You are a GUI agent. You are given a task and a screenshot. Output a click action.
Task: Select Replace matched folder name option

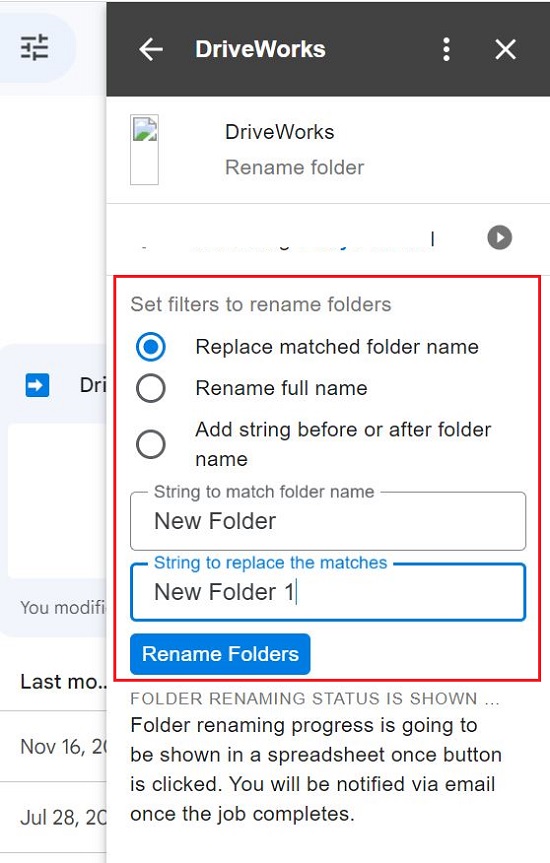click(151, 347)
